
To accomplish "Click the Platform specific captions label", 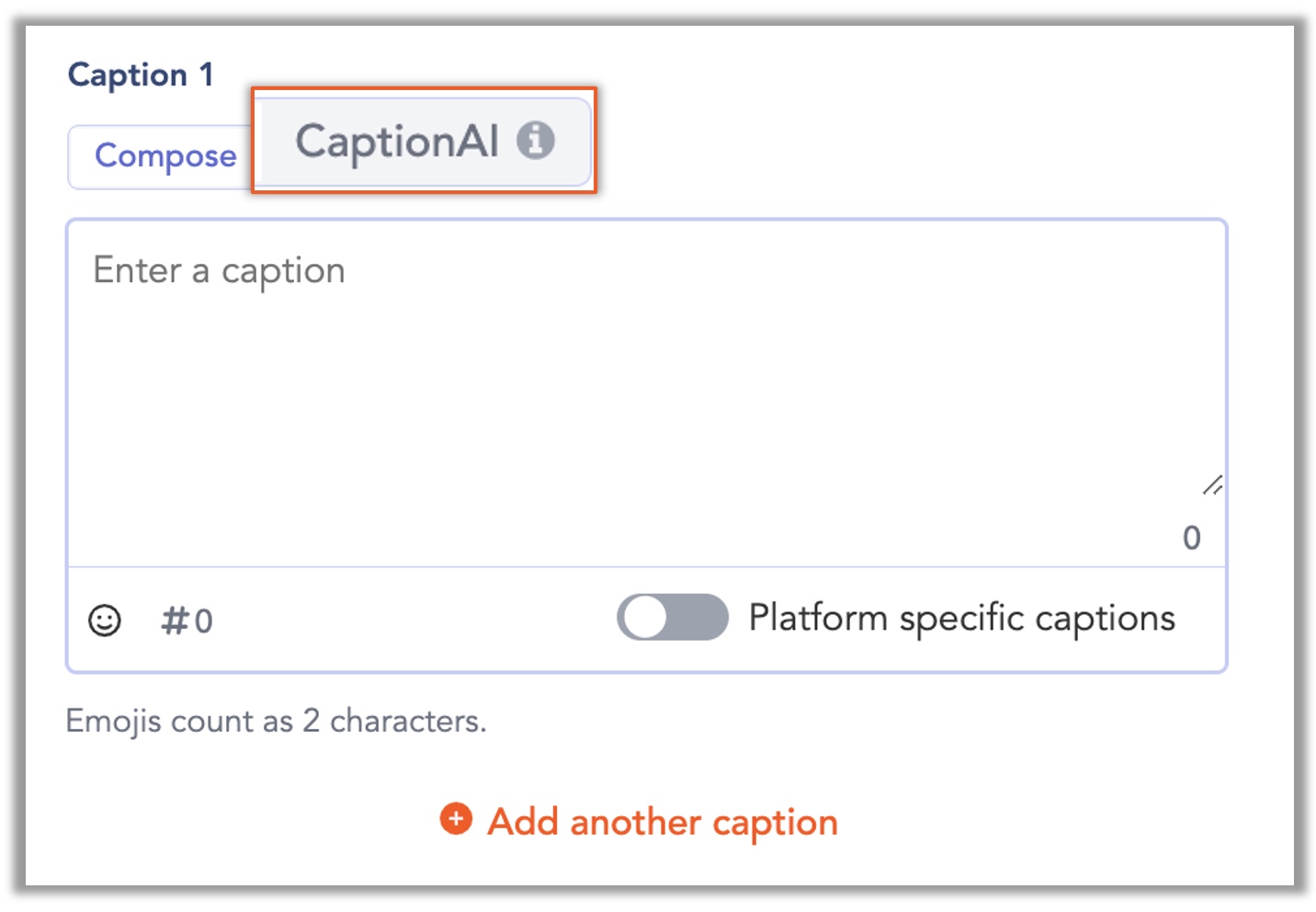I will tap(961, 618).
